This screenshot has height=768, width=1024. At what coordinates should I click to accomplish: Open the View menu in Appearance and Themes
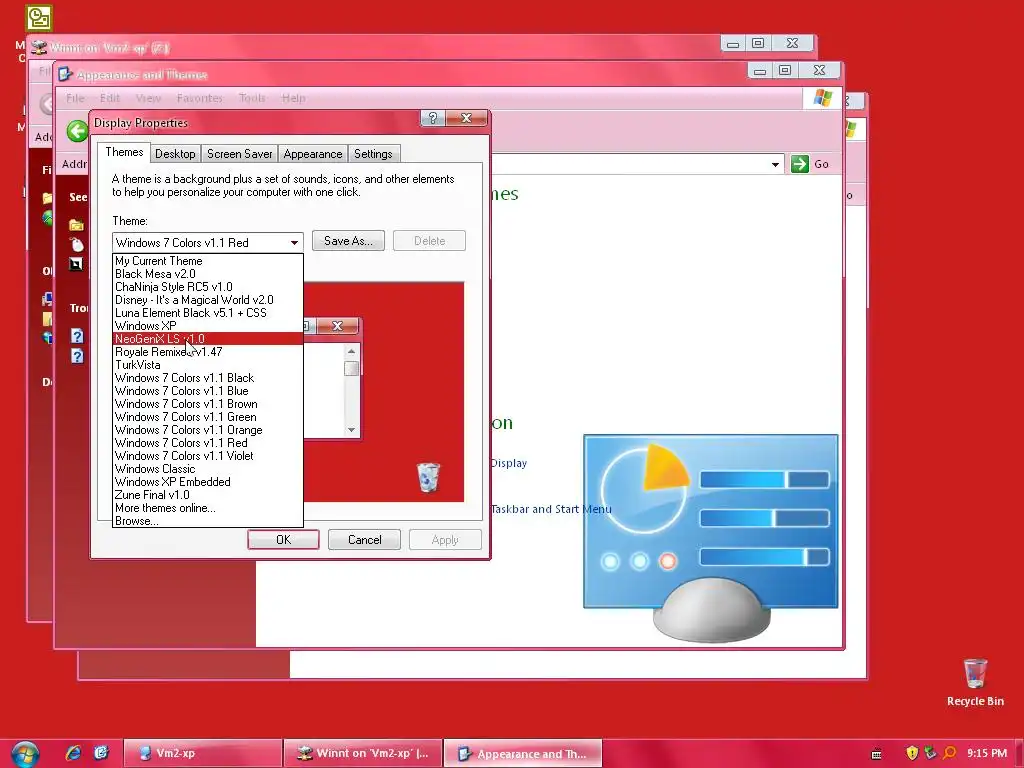pos(148,98)
